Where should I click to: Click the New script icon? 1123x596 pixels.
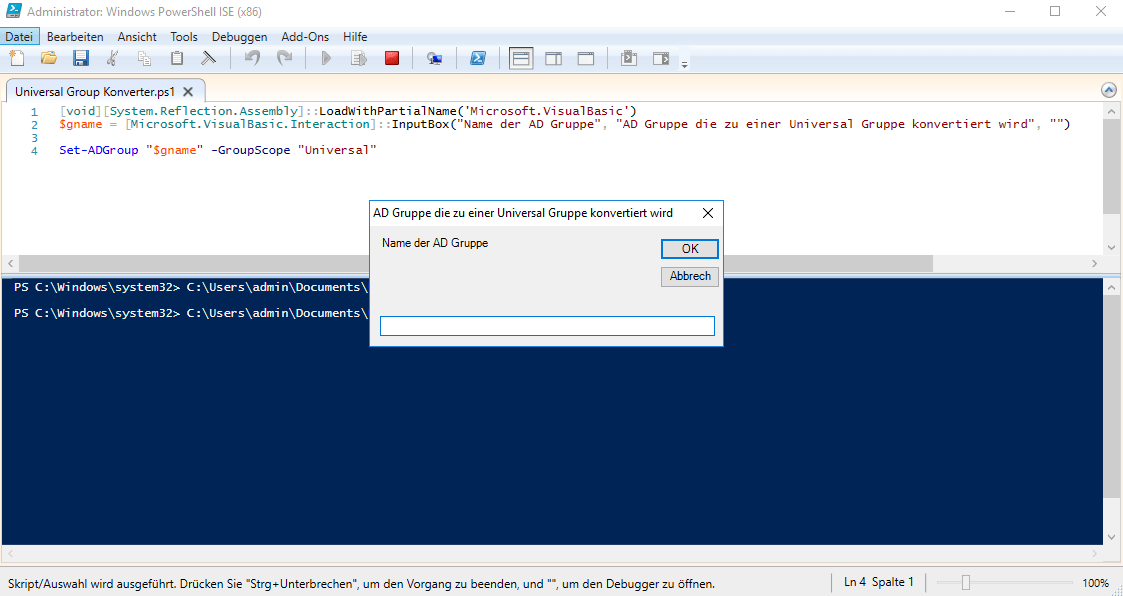click(16, 59)
